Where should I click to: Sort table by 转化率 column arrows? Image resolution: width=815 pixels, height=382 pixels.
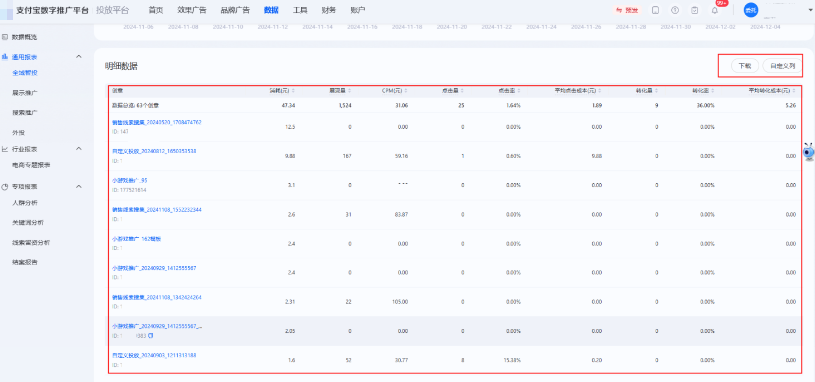point(713,91)
